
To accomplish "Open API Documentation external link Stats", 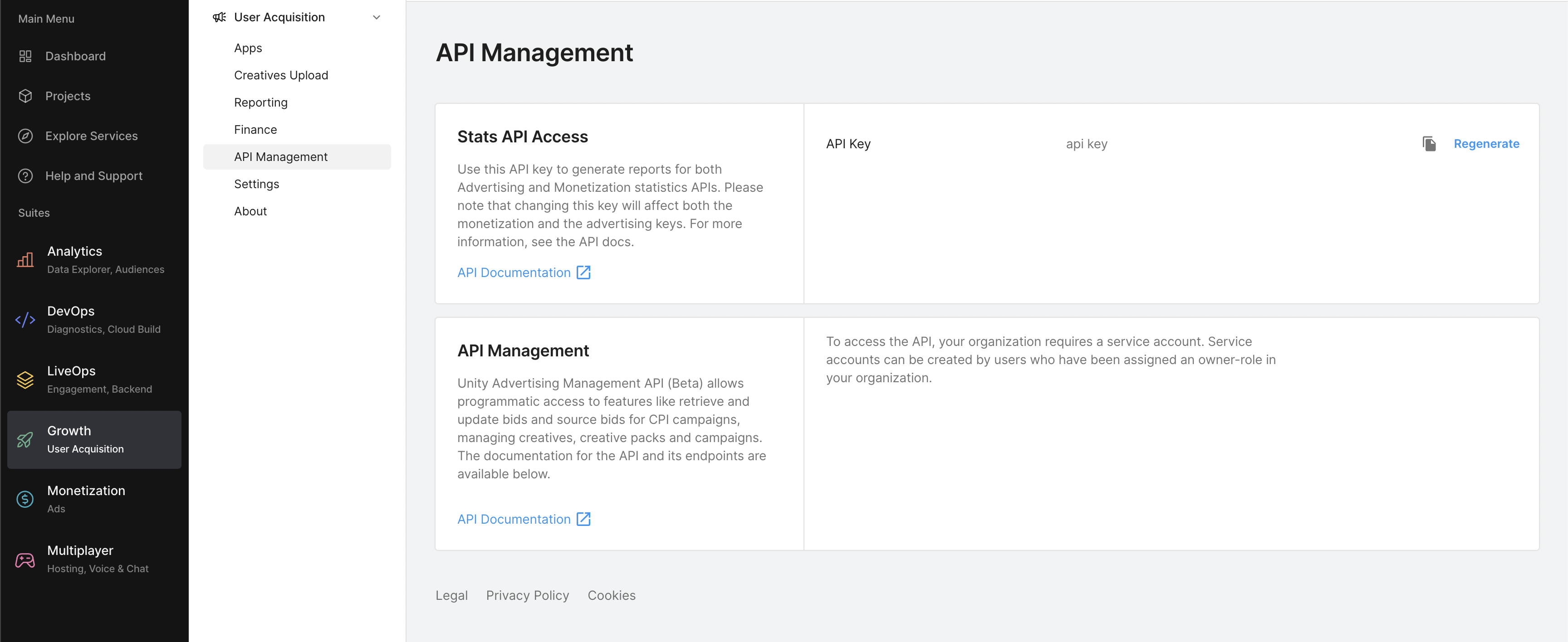I will point(524,271).
